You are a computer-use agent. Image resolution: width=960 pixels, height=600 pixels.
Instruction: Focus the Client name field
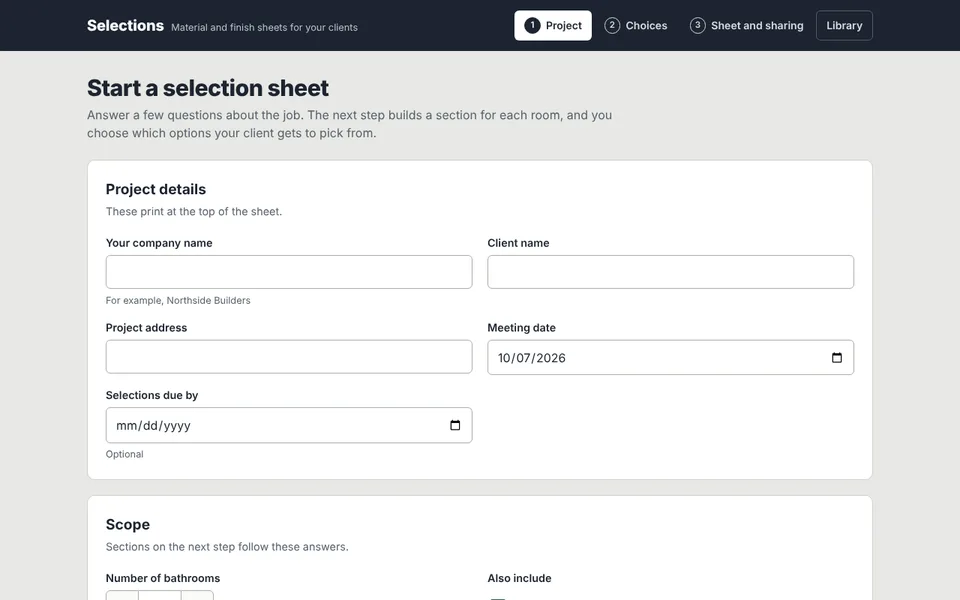point(670,272)
